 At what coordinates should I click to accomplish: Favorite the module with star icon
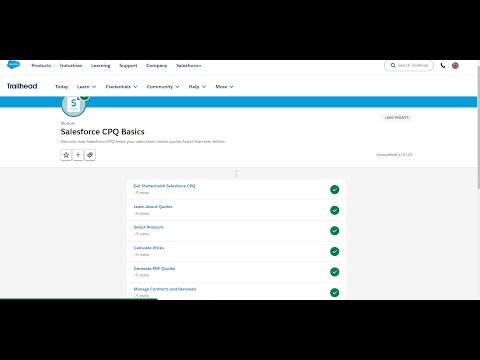tap(66, 155)
